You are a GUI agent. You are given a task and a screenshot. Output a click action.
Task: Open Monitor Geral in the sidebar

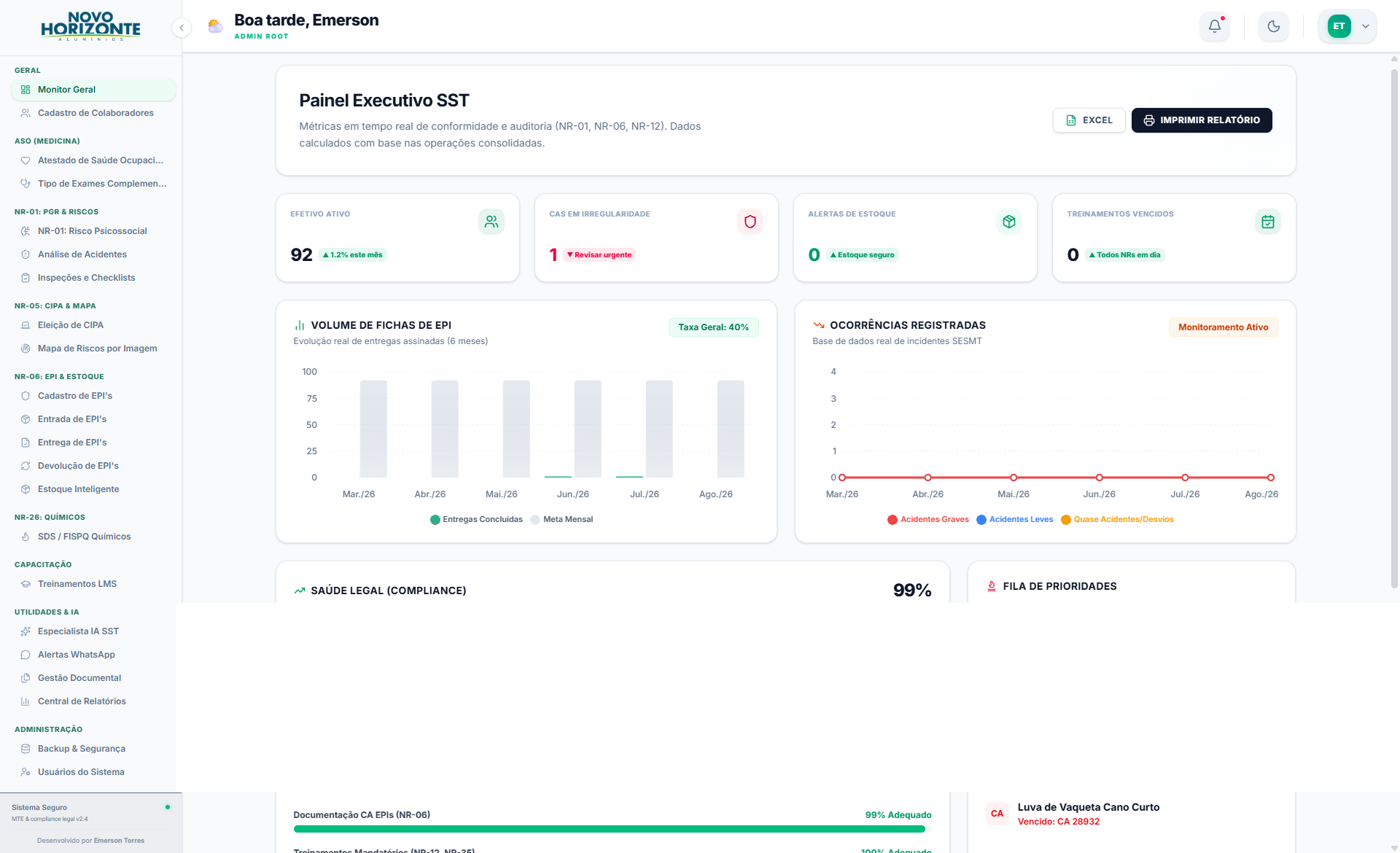pos(93,90)
